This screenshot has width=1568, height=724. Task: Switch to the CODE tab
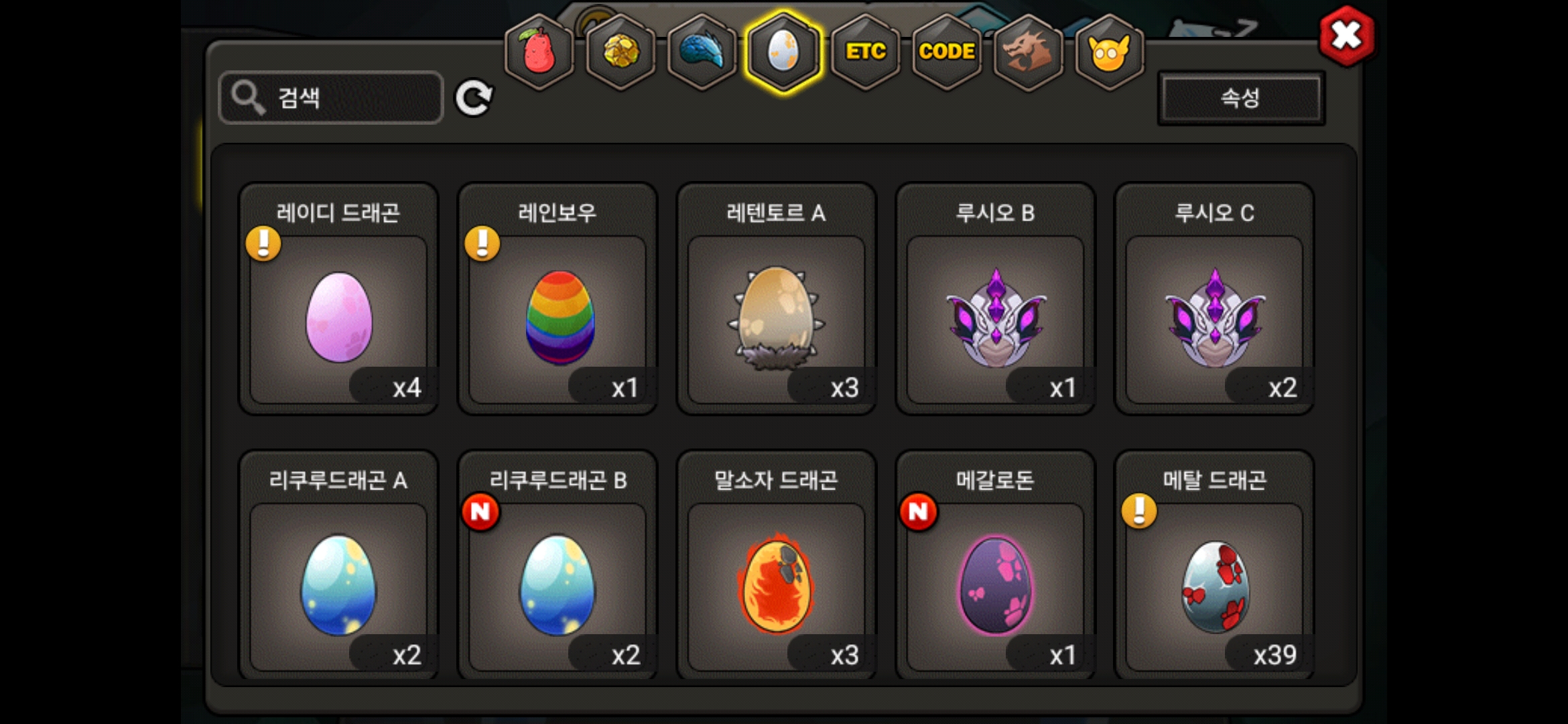point(946,52)
